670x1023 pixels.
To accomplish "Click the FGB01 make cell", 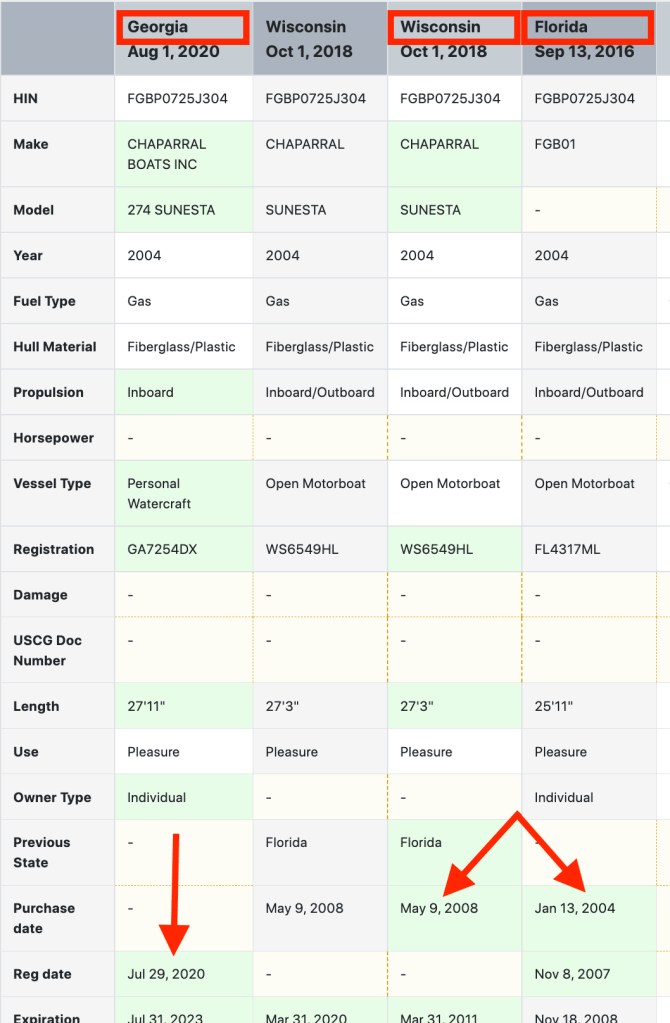I will [x=555, y=144].
